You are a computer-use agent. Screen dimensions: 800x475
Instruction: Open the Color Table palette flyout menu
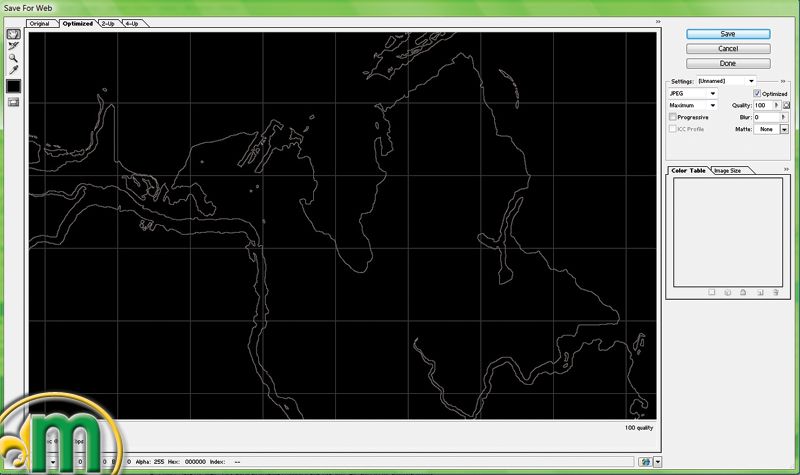pyautogui.click(x=786, y=169)
